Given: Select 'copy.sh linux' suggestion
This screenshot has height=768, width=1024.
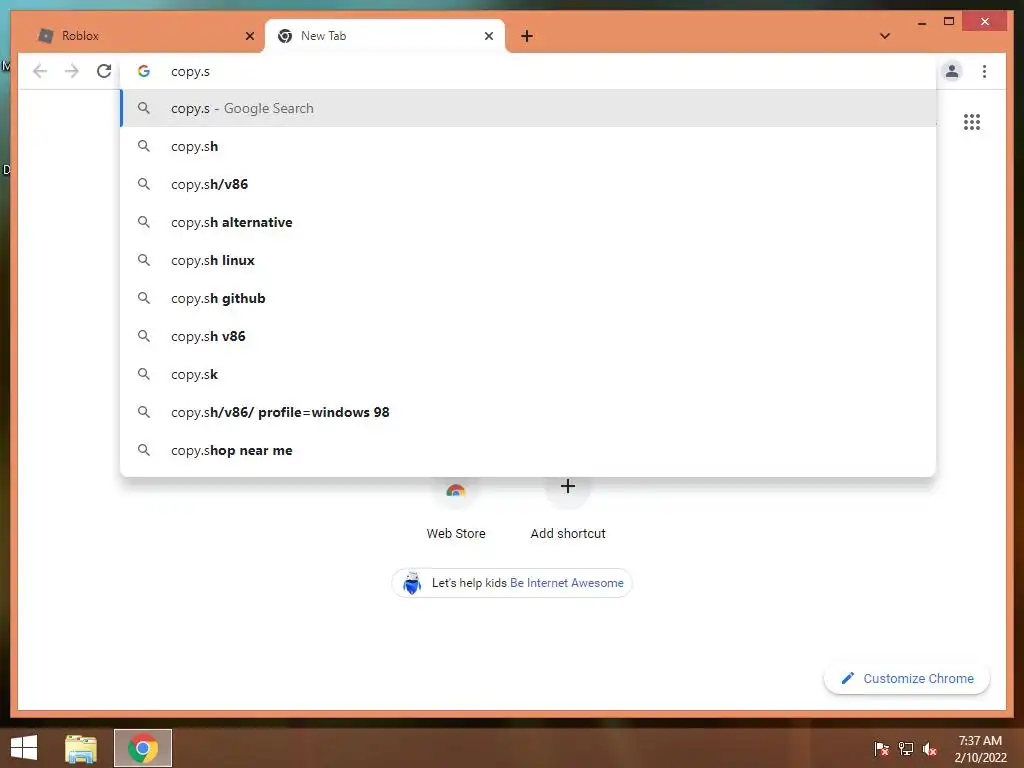Looking at the screenshot, I should point(528,260).
